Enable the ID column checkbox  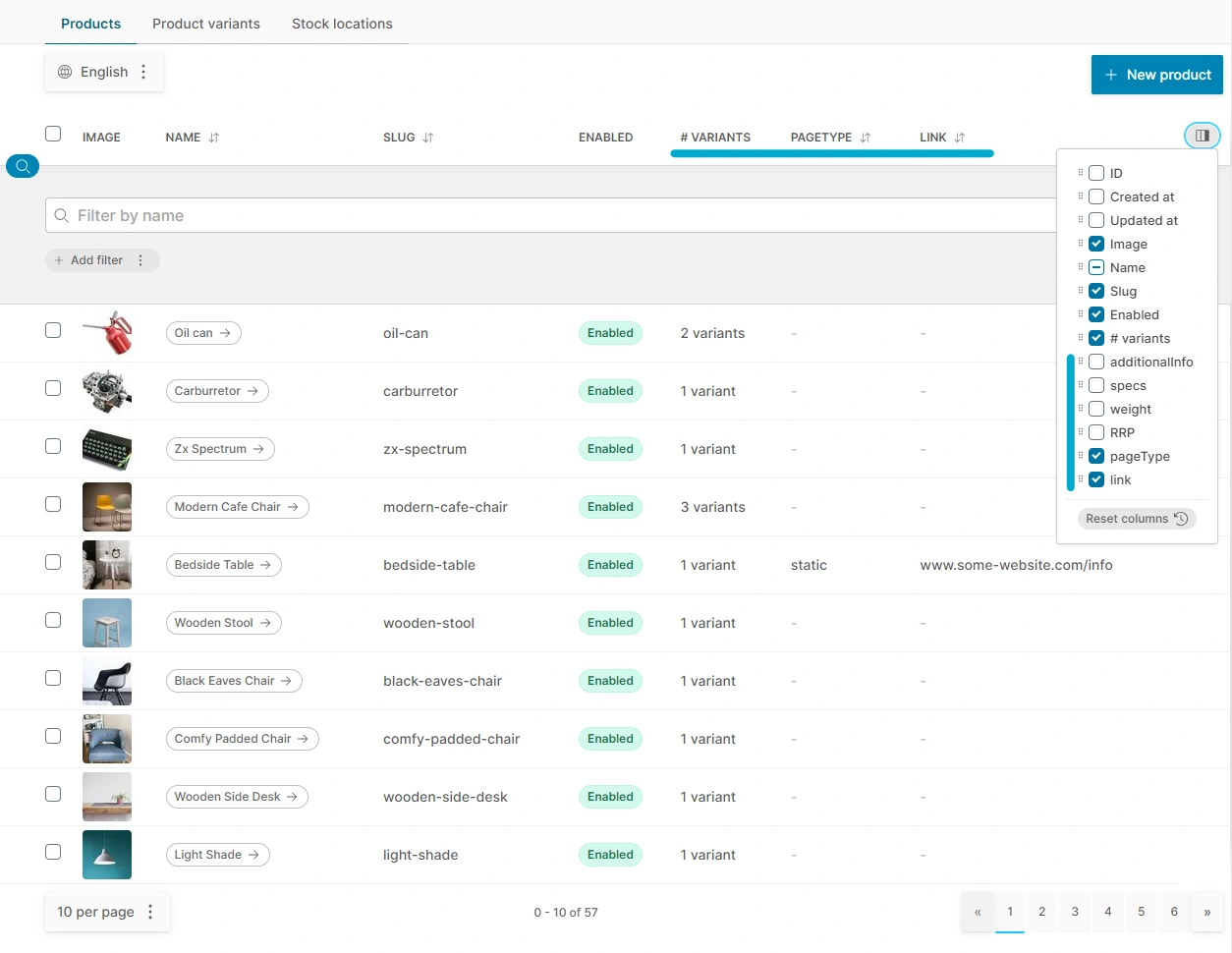(x=1095, y=173)
